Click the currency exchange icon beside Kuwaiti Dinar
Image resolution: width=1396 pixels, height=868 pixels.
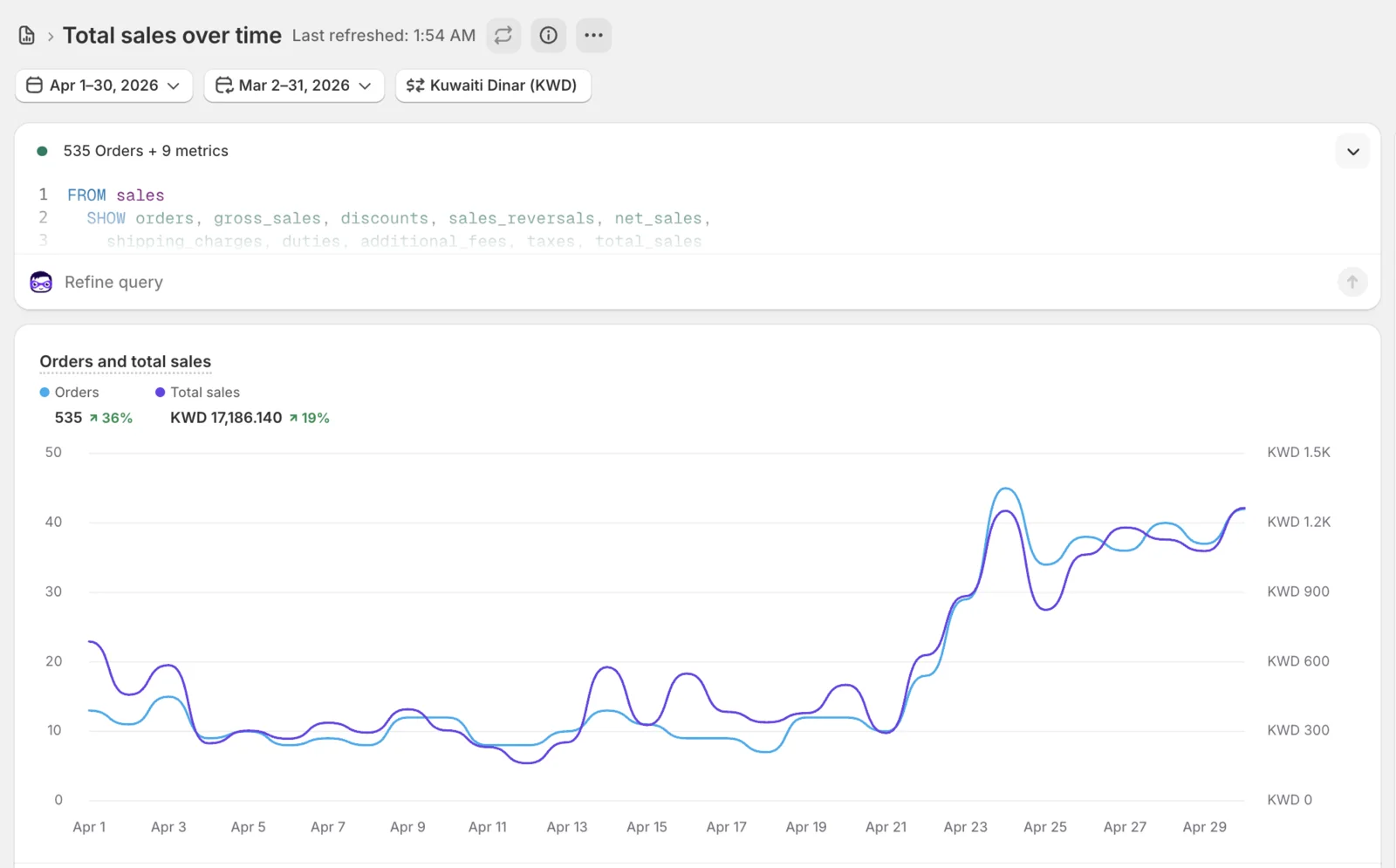415,85
